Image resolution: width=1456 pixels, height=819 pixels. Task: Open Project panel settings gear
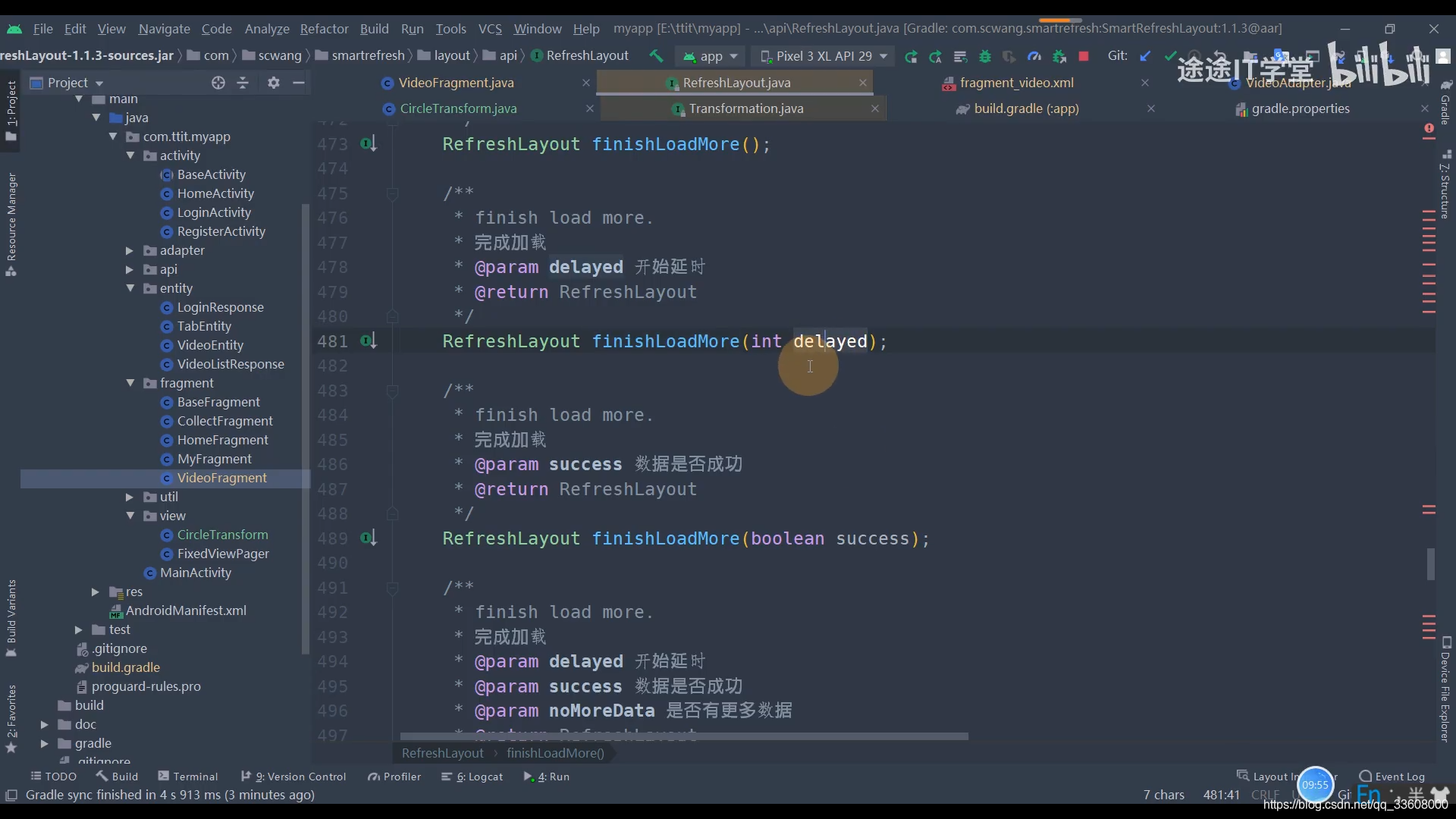pyautogui.click(x=274, y=83)
